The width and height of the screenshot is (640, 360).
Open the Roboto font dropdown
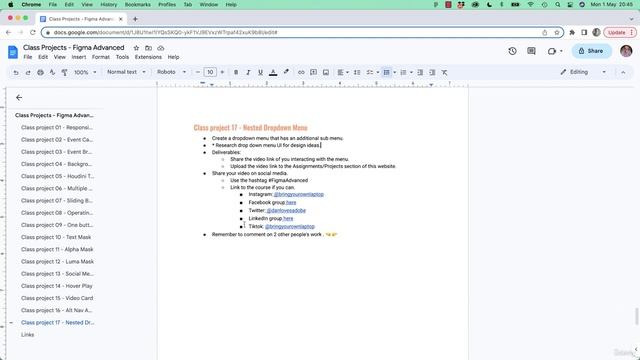(171, 72)
